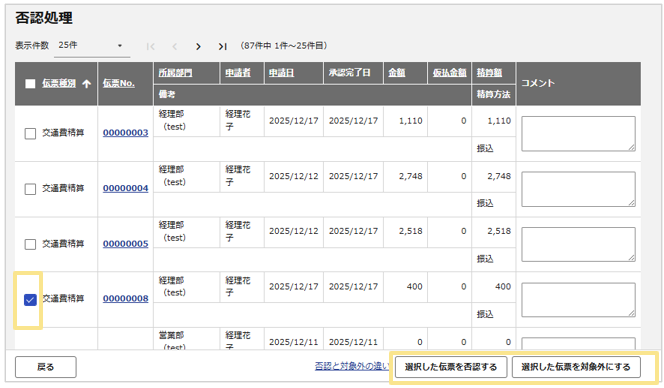This screenshot has height=388, width=664.
Task: Sort by 仮払金額 column header
Action: coord(449,73)
